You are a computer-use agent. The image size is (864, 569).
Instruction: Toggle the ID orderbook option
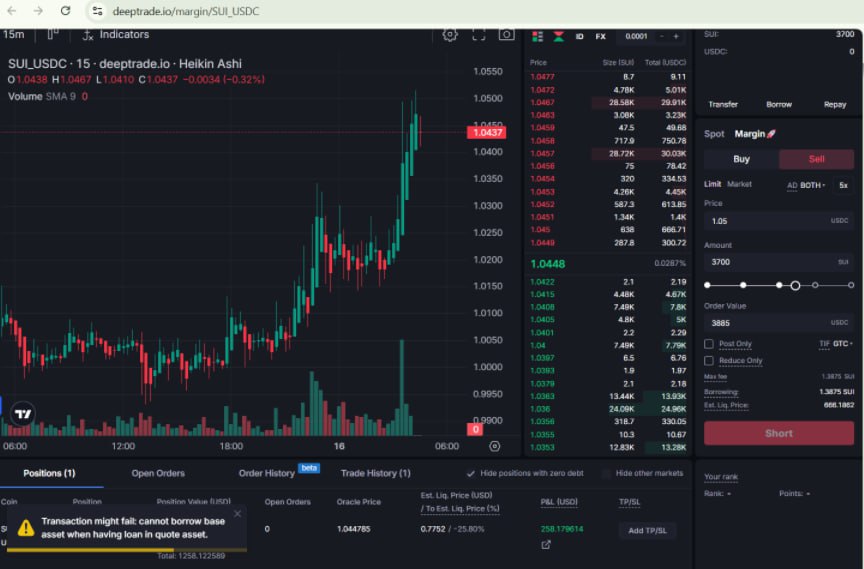tap(579, 36)
